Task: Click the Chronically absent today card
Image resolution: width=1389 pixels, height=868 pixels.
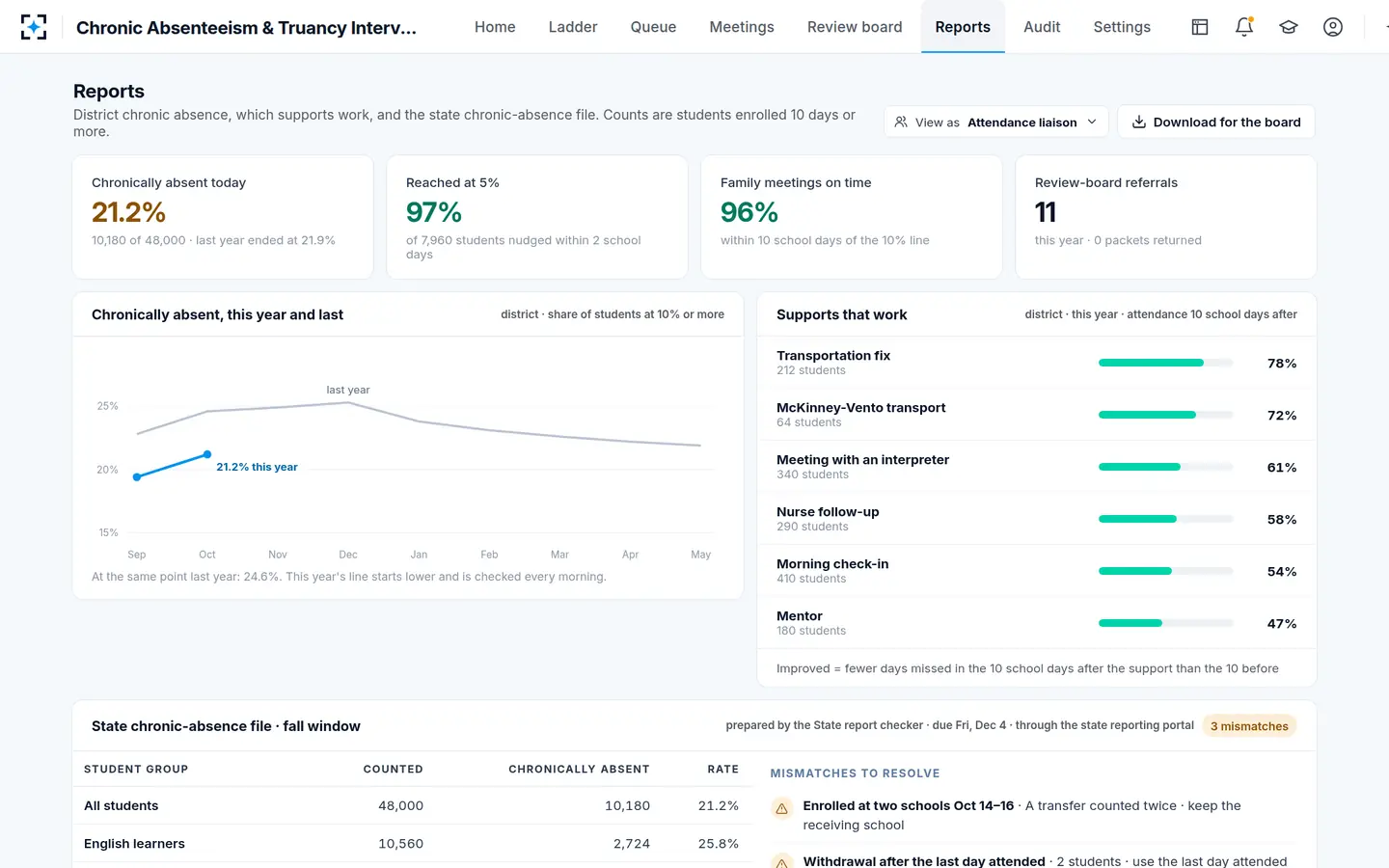Action: pyautogui.click(x=223, y=217)
